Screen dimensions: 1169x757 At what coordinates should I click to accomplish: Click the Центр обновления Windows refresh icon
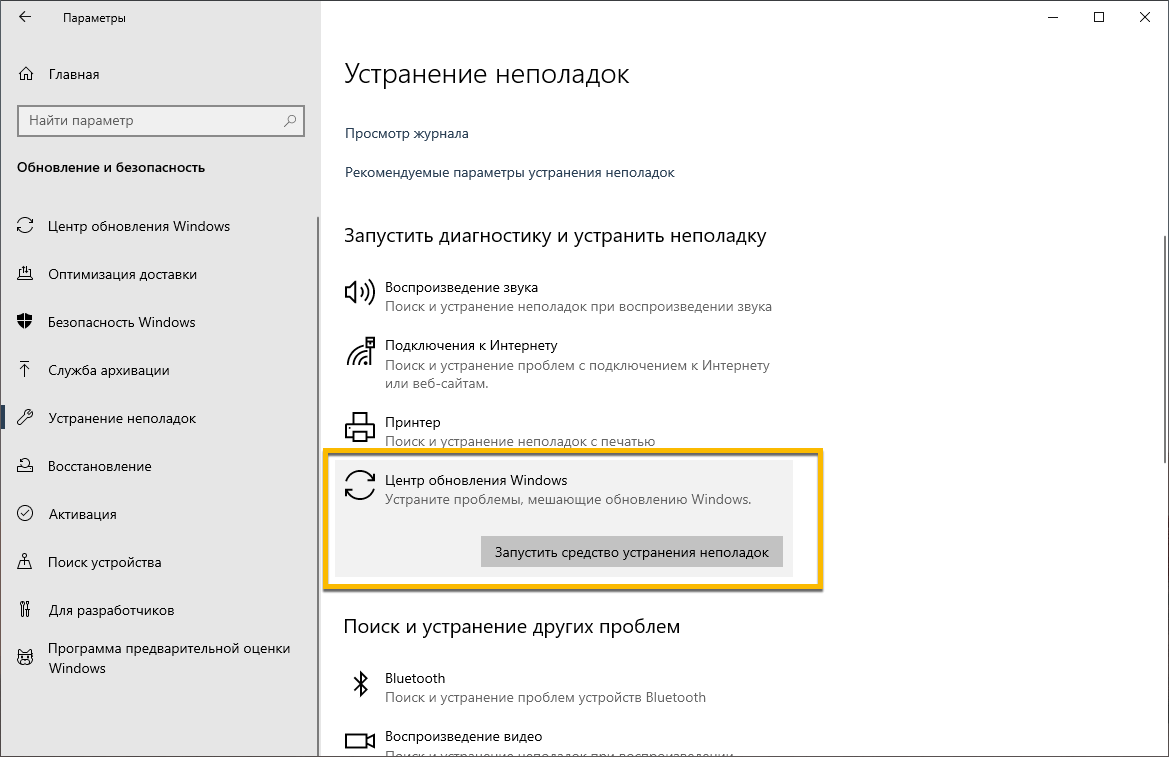359,487
